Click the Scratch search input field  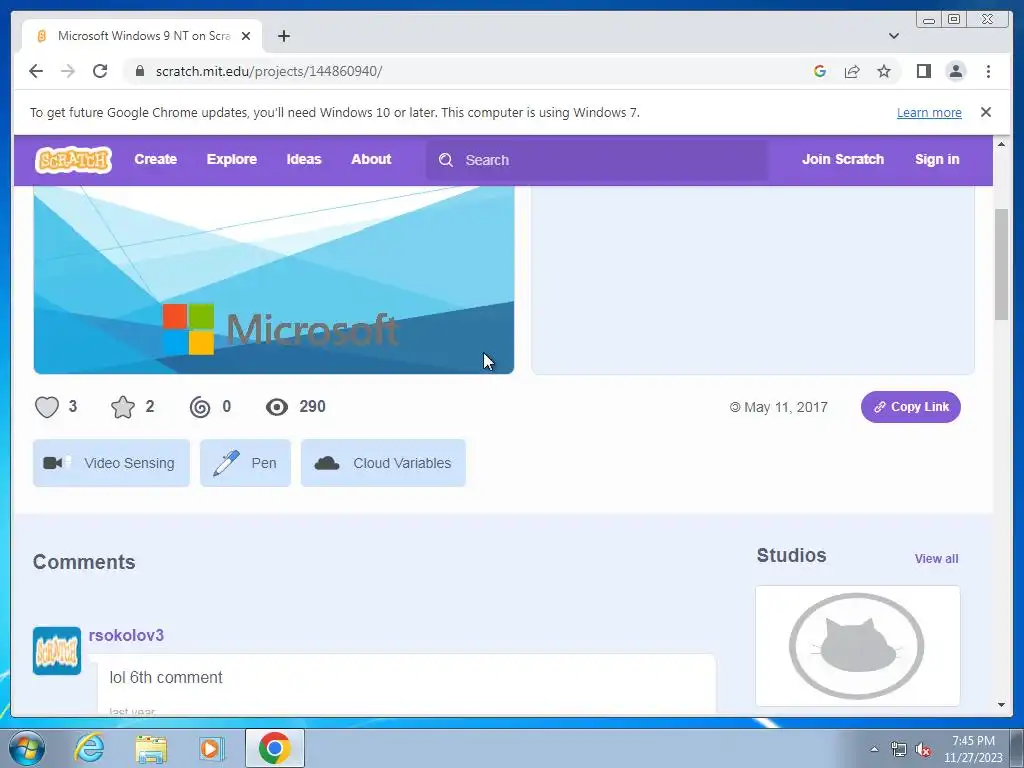tap(597, 160)
